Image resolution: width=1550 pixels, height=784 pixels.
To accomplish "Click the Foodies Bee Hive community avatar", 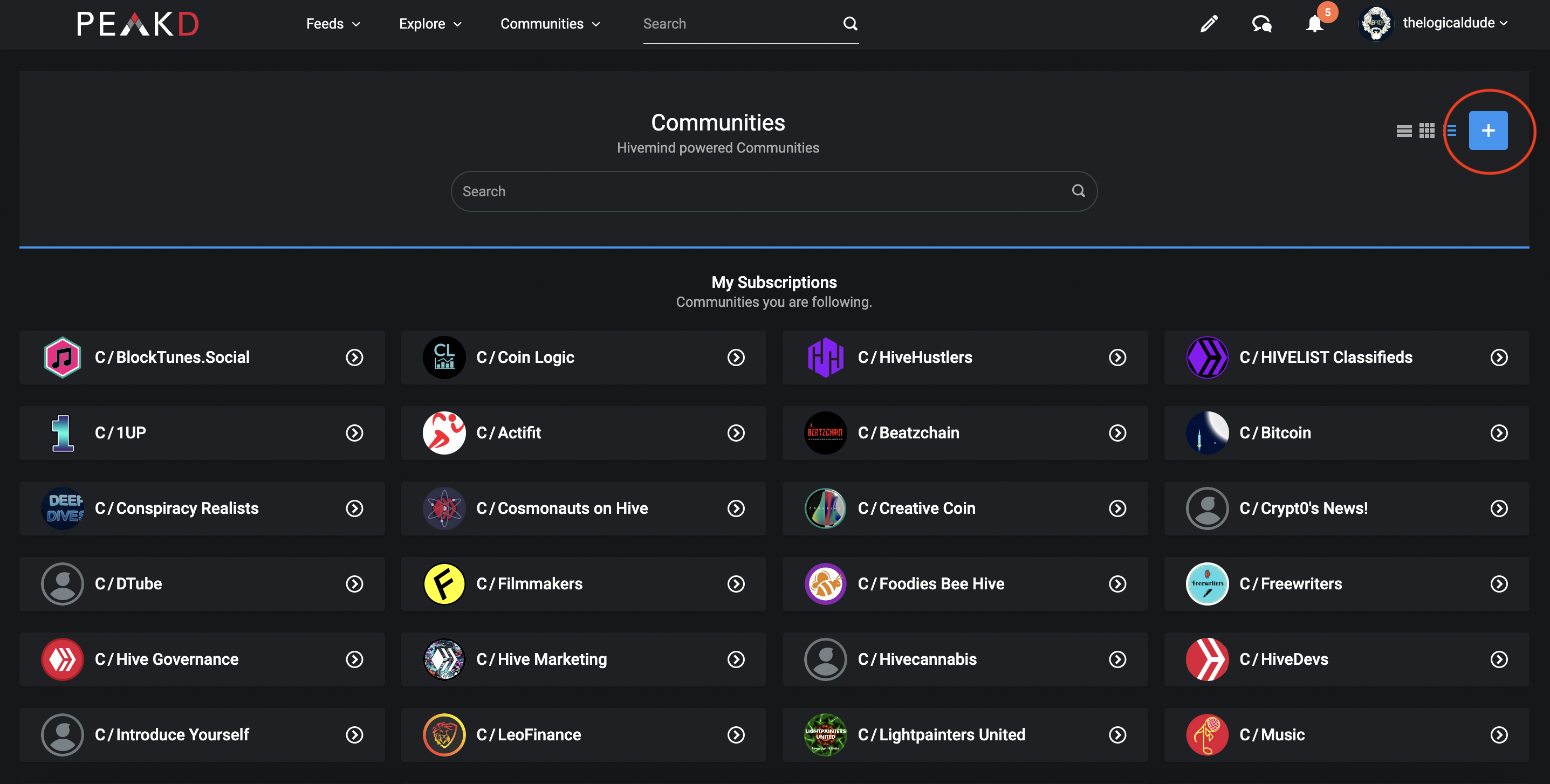I will [825, 583].
